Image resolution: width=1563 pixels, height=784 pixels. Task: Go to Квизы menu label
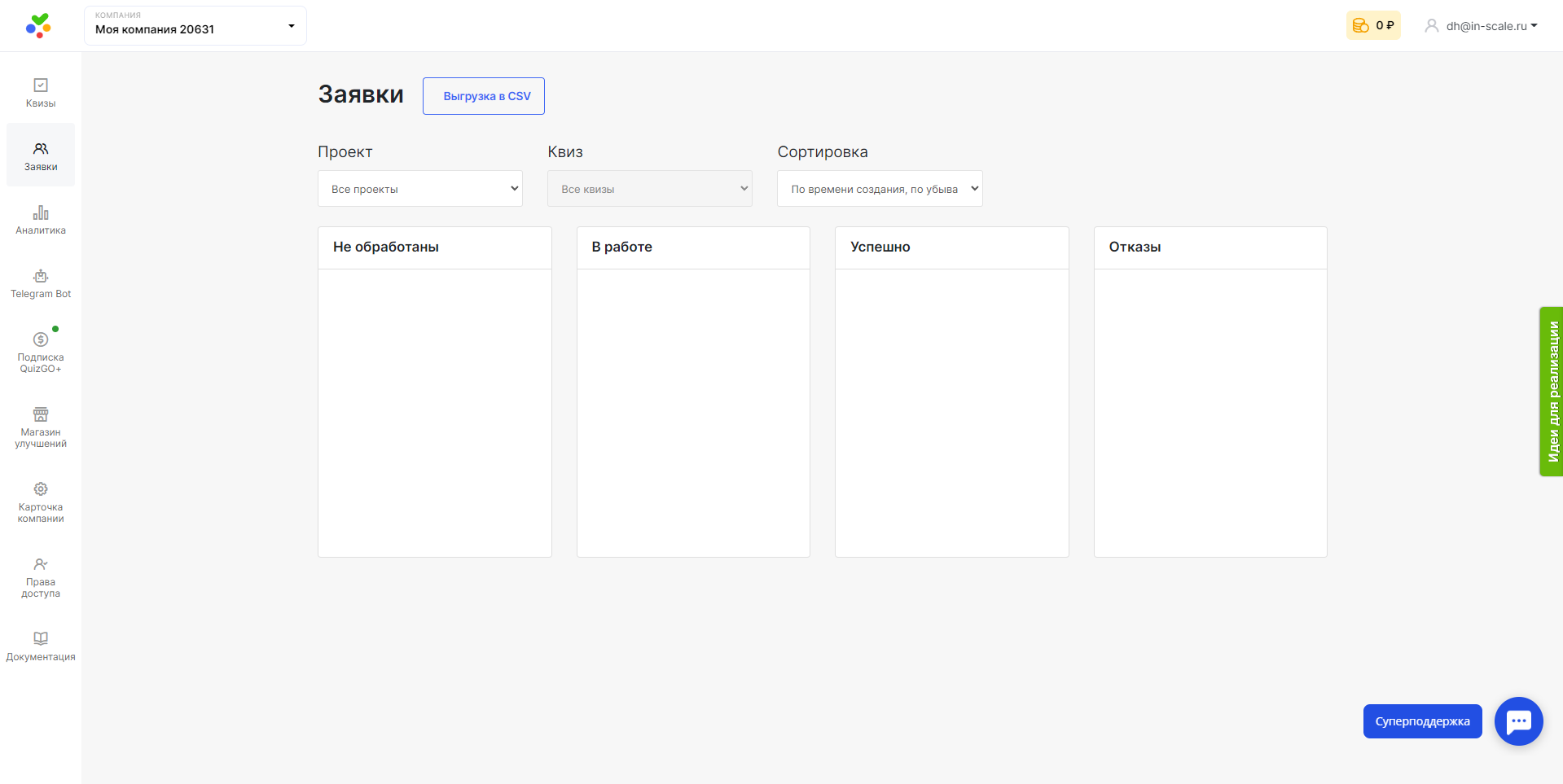pos(41,103)
